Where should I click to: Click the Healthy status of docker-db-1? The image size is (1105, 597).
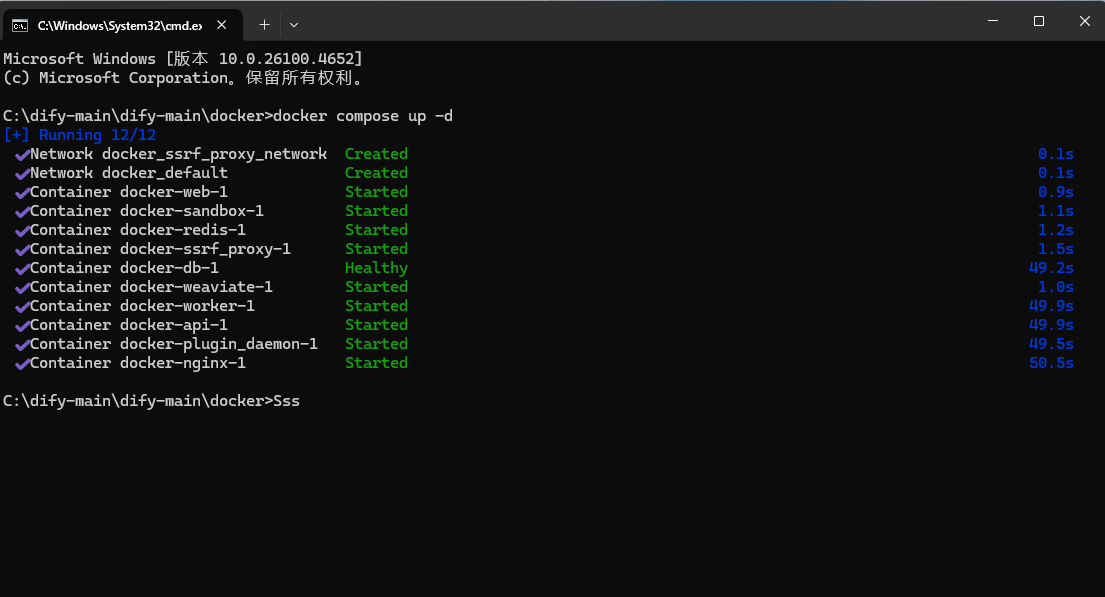[376, 267]
